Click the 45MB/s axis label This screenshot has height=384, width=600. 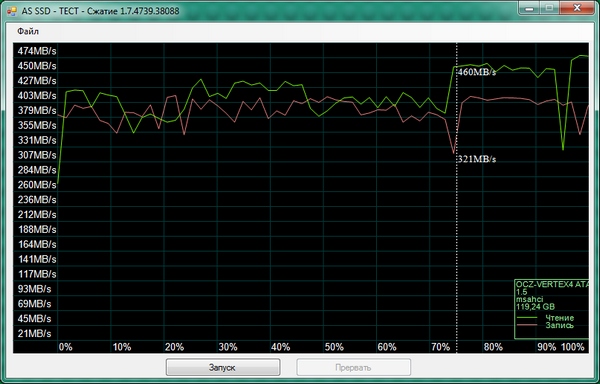coord(34,319)
